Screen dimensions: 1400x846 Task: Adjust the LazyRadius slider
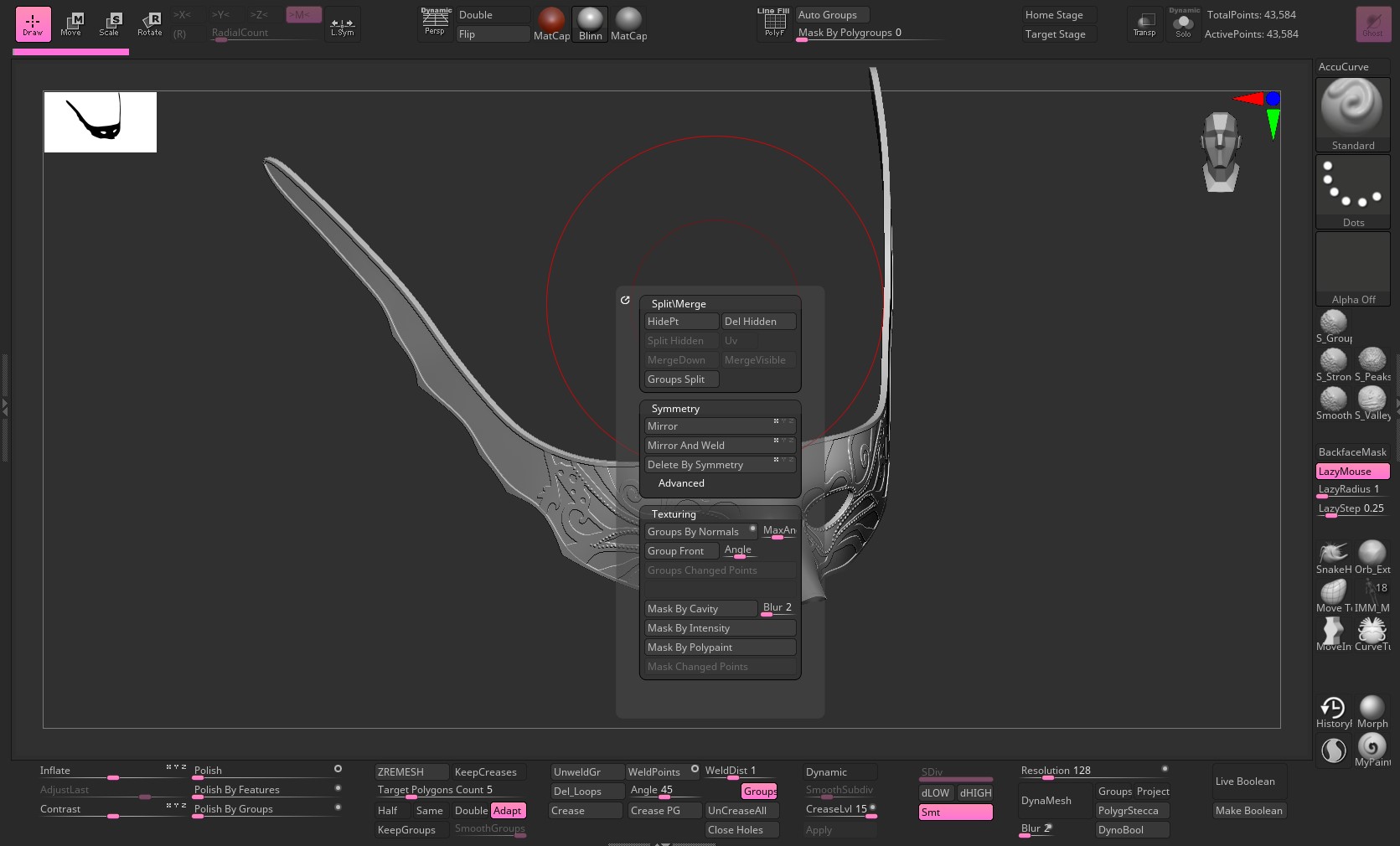click(x=1352, y=491)
